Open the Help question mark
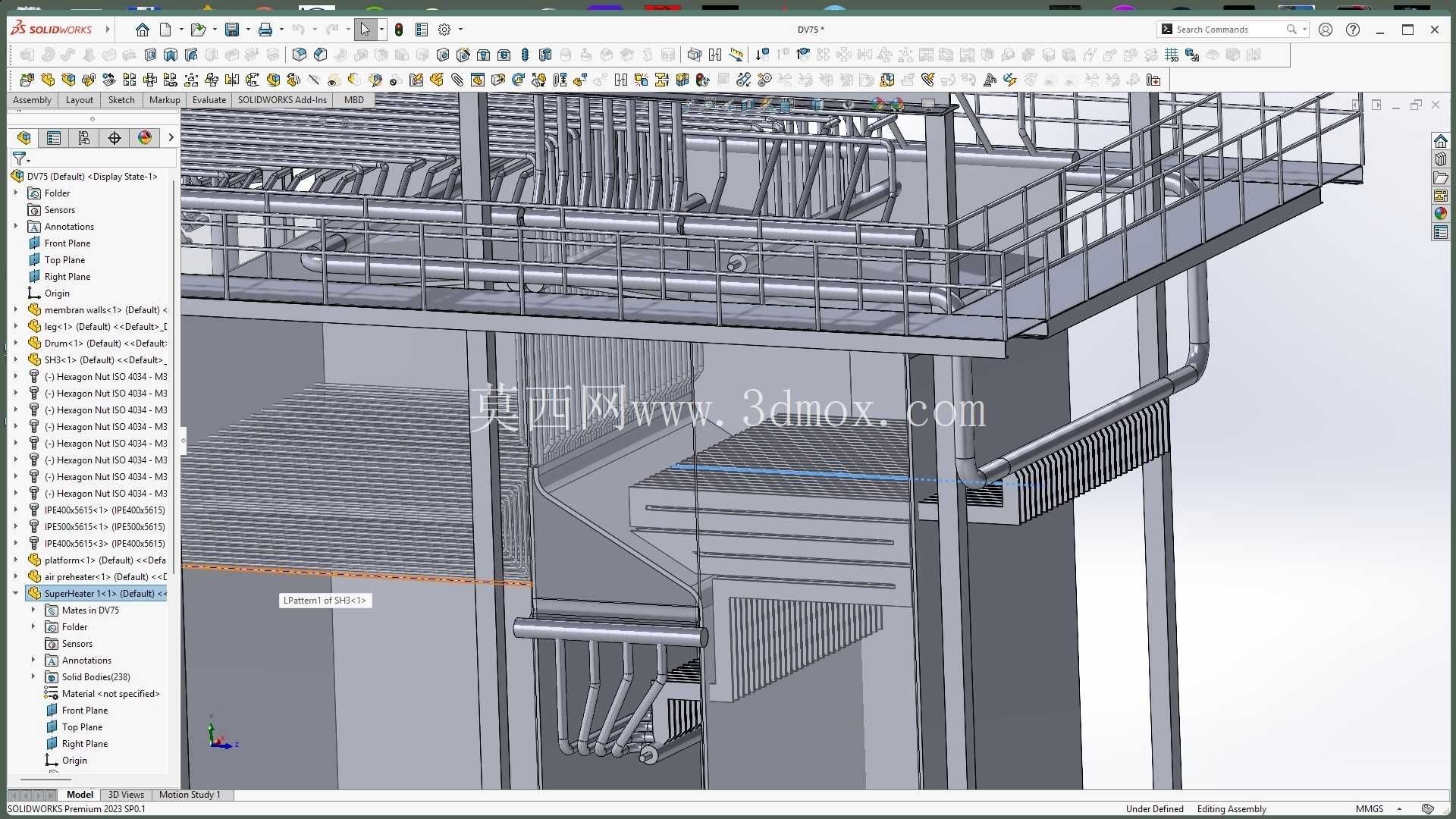 [1353, 30]
